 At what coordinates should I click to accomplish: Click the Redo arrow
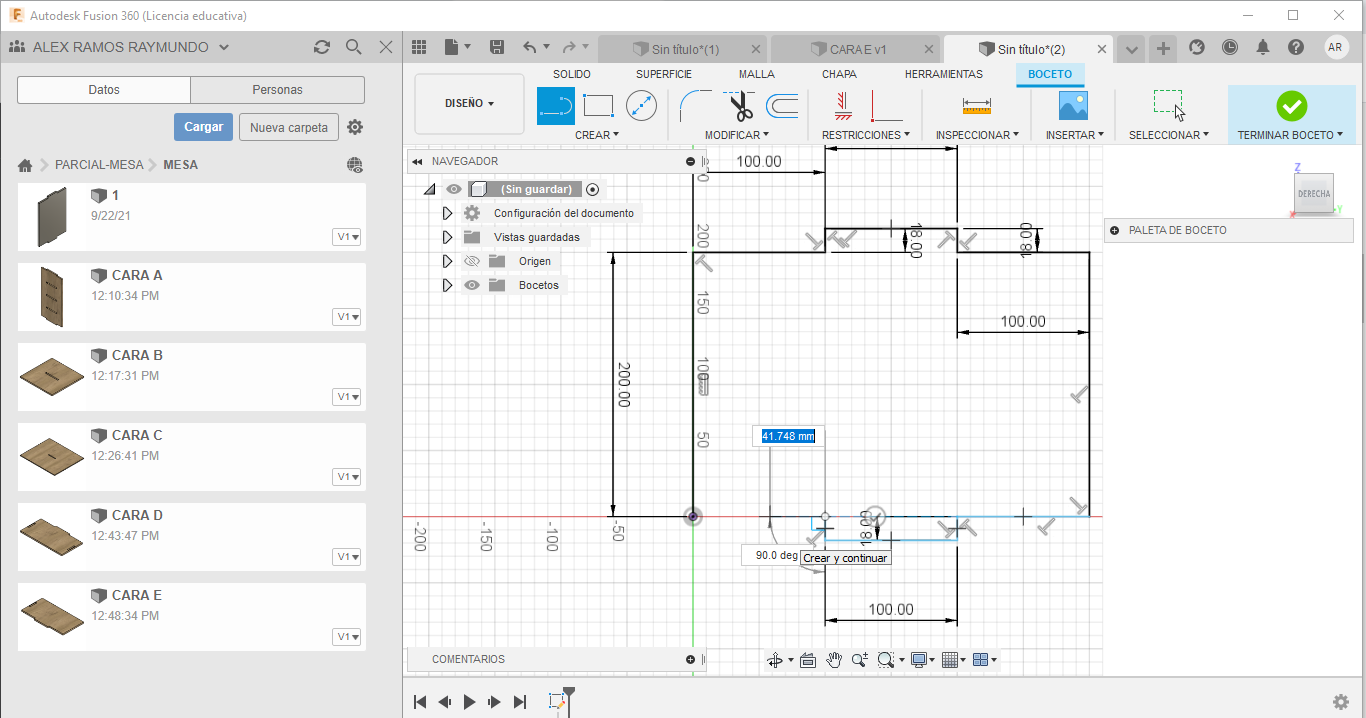[568, 47]
